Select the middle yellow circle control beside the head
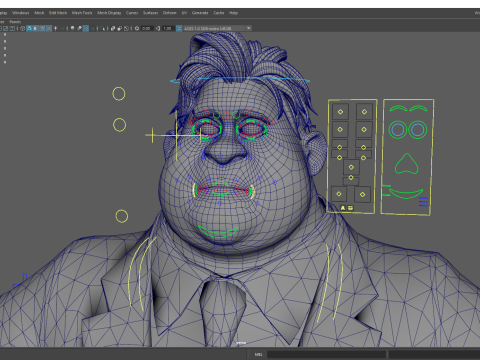The height and width of the screenshot is (360, 480). [x=119, y=125]
